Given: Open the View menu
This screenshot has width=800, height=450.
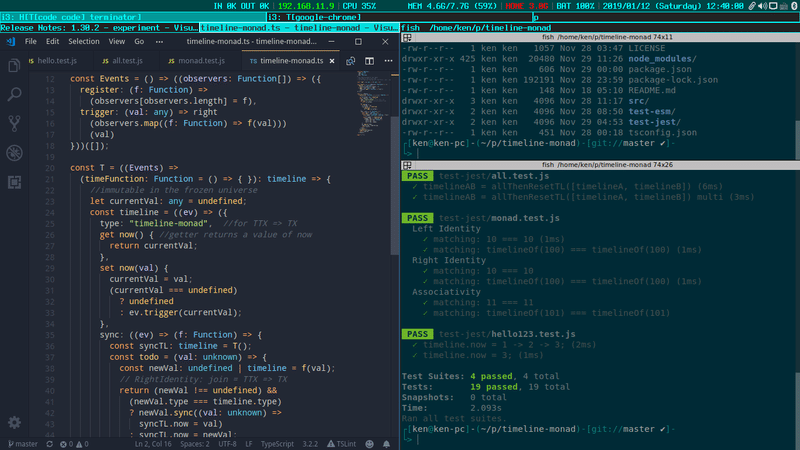Looking at the screenshot, I should [116, 41].
